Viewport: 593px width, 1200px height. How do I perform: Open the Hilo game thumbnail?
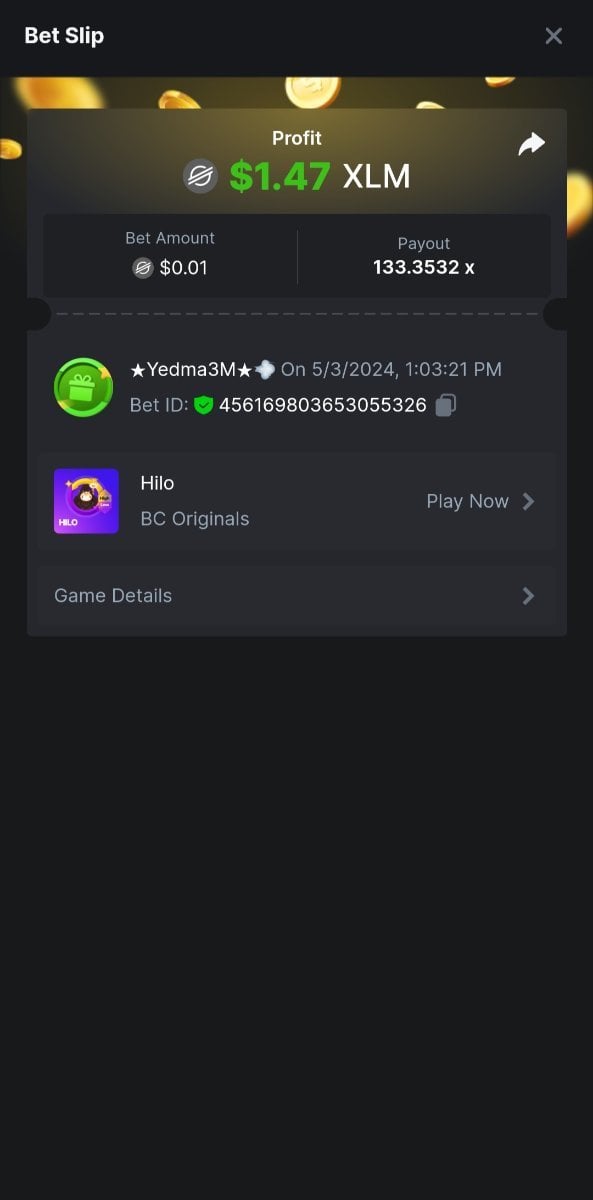tap(86, 501)
